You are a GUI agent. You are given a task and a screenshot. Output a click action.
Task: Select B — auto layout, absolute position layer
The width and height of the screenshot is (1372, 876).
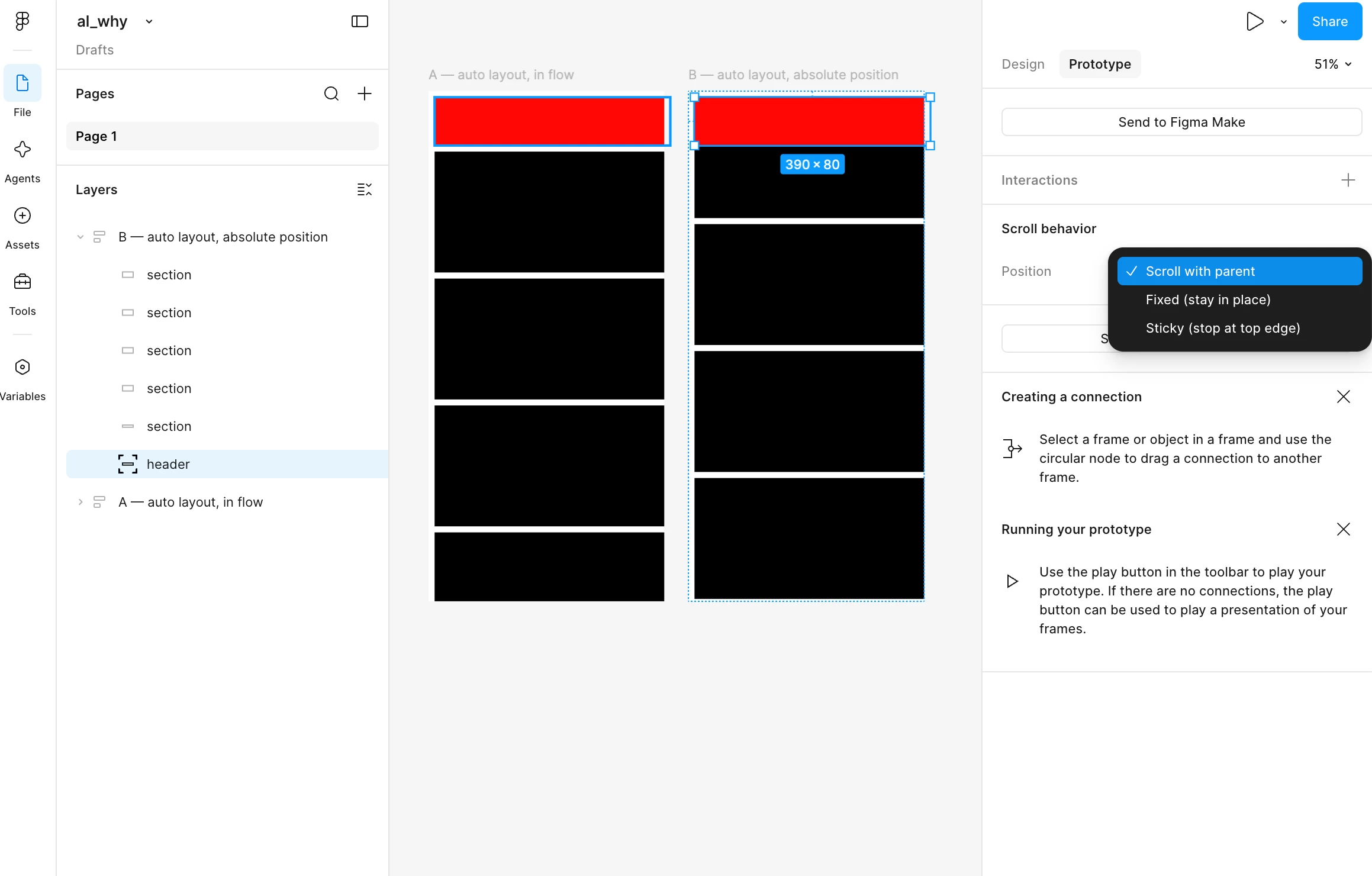point(227,237)
